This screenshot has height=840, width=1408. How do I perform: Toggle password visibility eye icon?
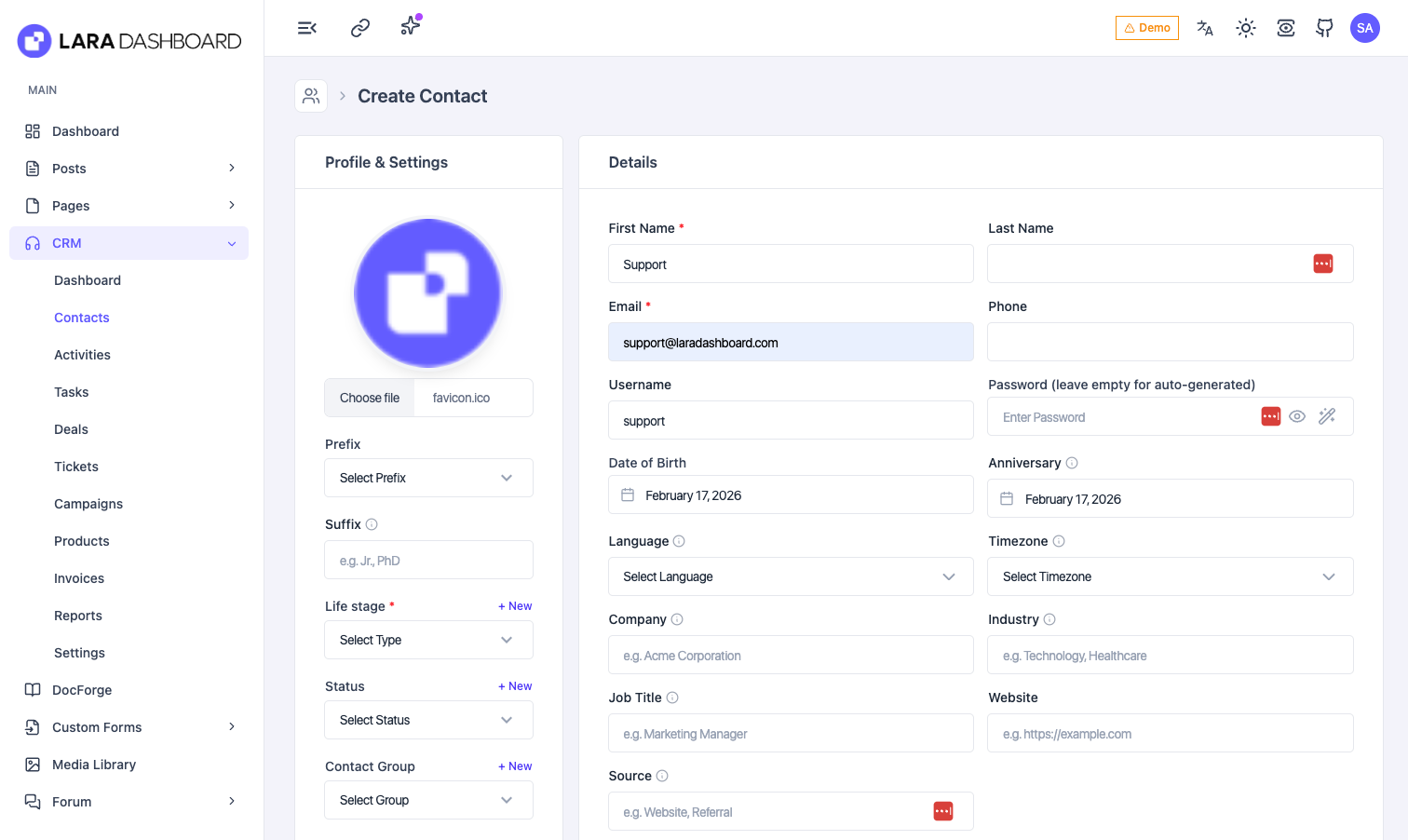[1297, 416]
